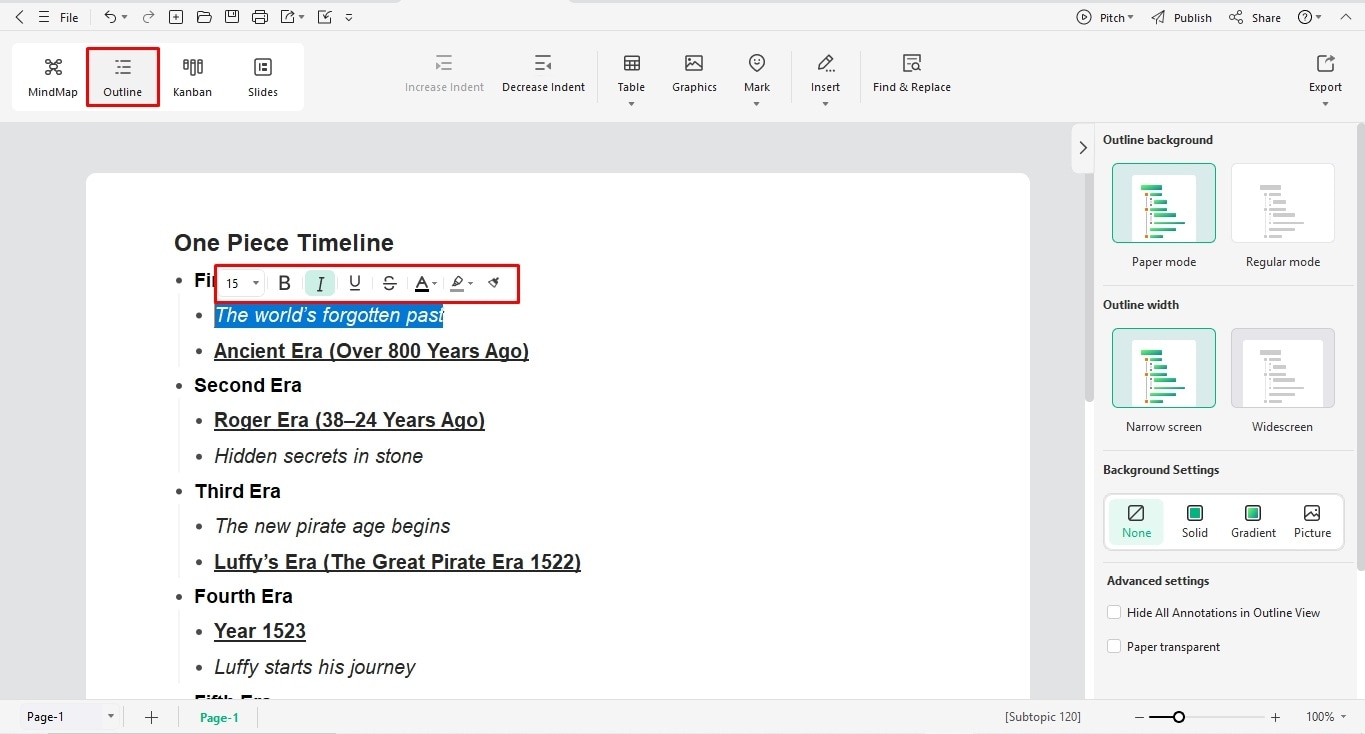Toggle underline formatting in floating toolbar
Screen dimensions: 1365x734
(x=355, y=284)
